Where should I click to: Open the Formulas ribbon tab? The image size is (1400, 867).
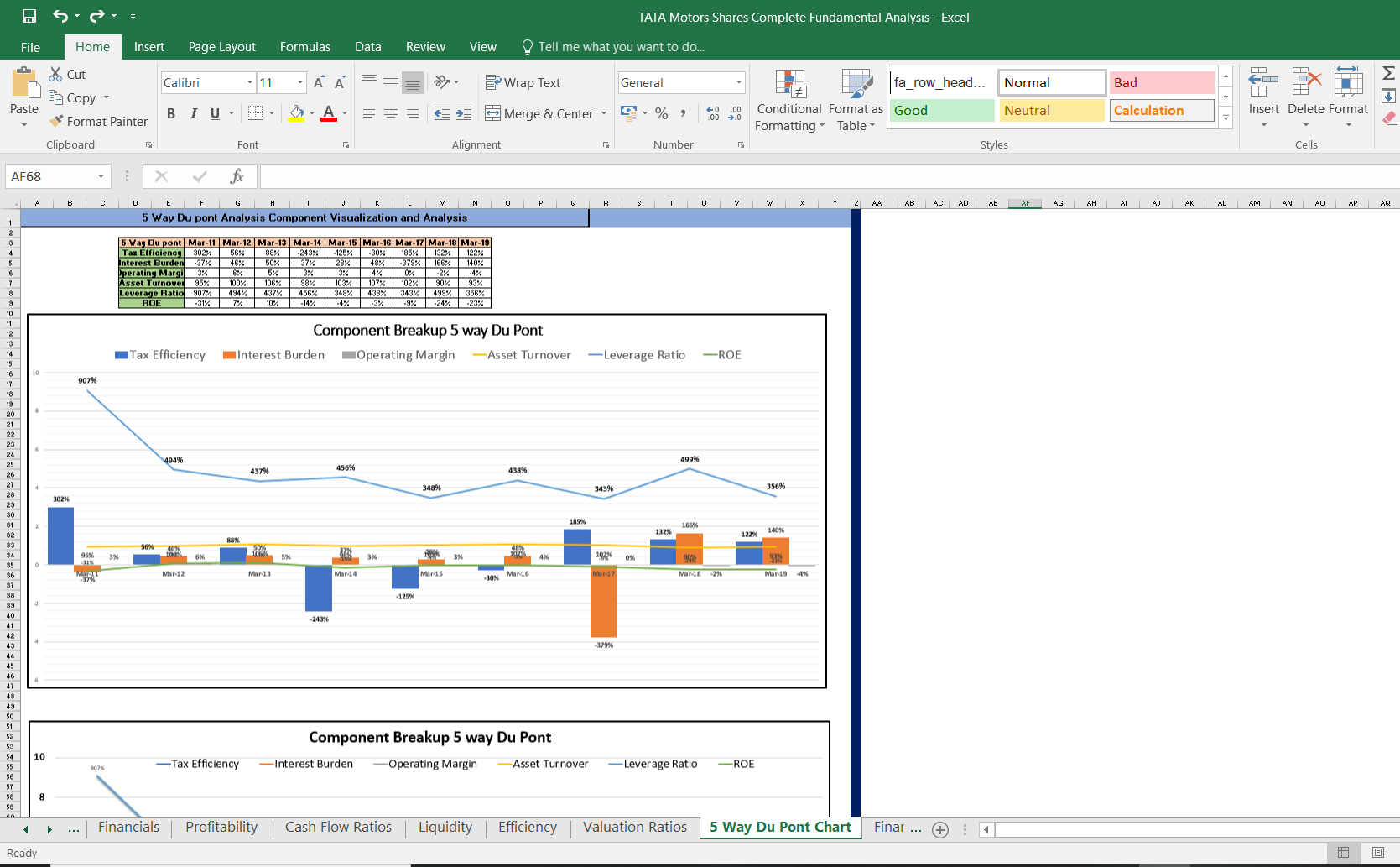tap(305, 47)
